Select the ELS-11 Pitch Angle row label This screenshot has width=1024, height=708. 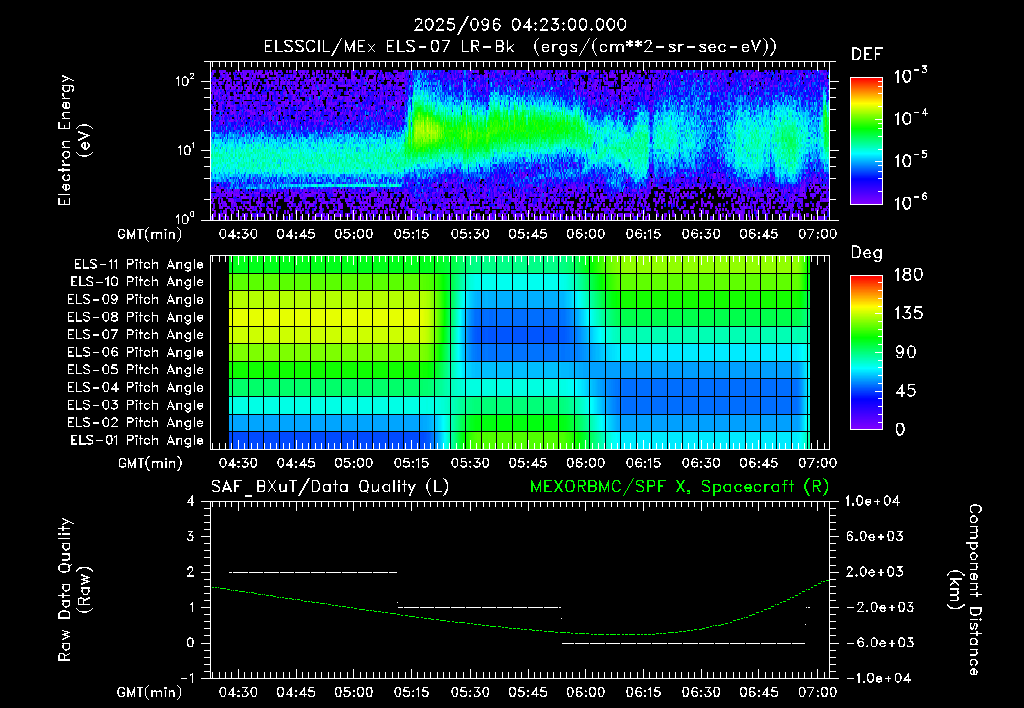pos(138,265)
